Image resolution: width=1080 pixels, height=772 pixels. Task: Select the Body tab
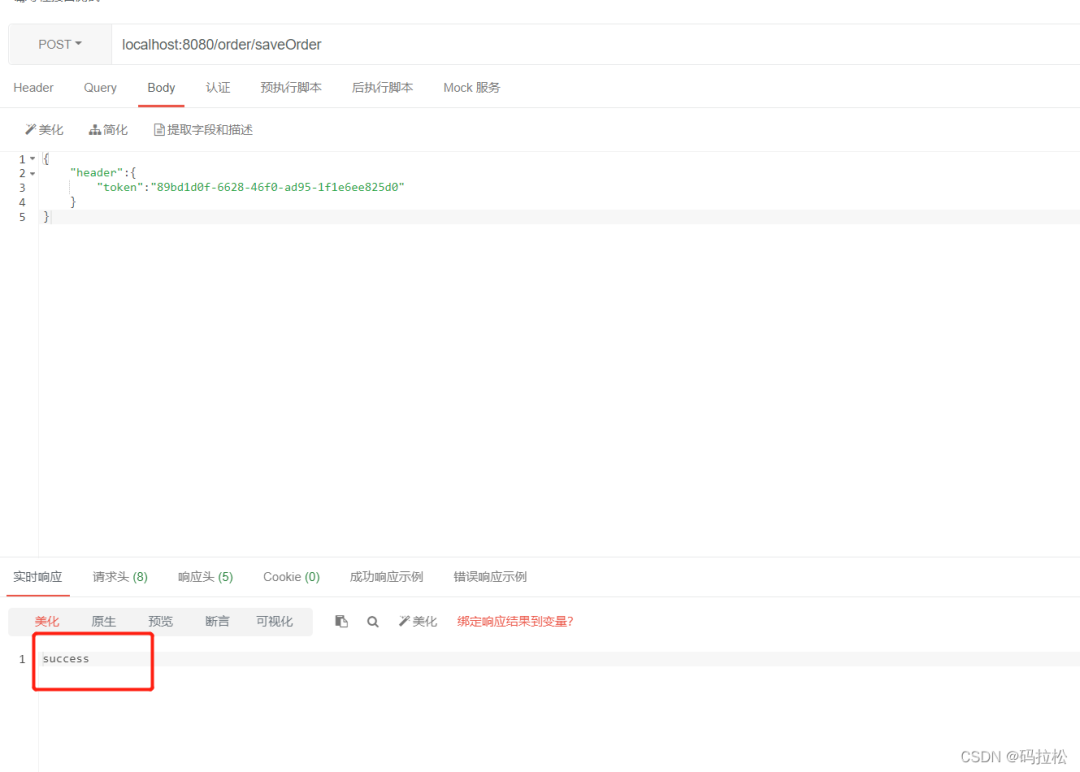(x=161, y=87)
